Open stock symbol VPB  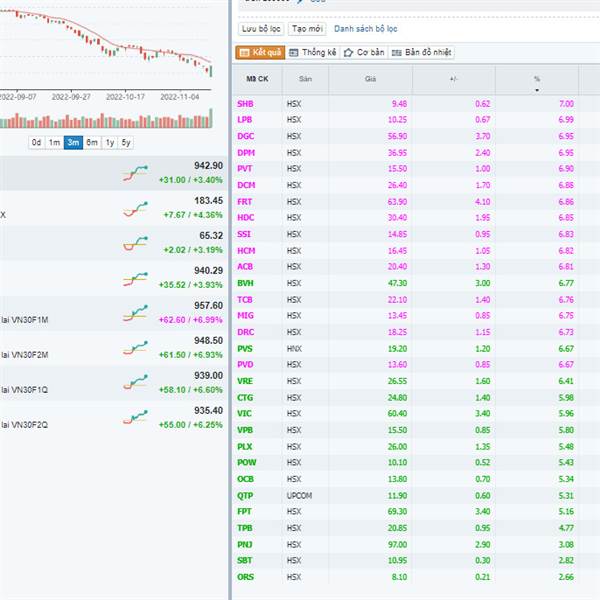(245, 430)
